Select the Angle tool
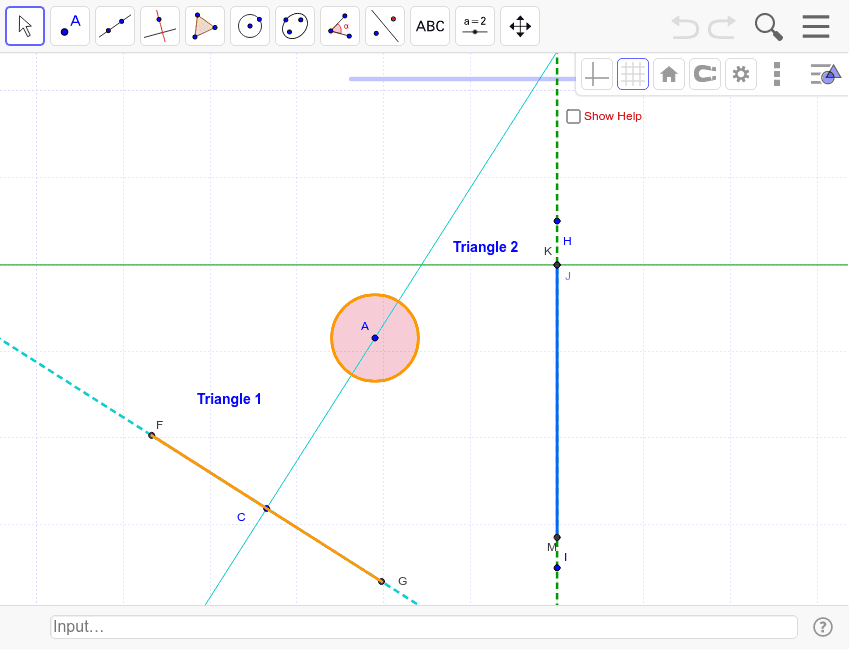 click(x=340, y=26)
